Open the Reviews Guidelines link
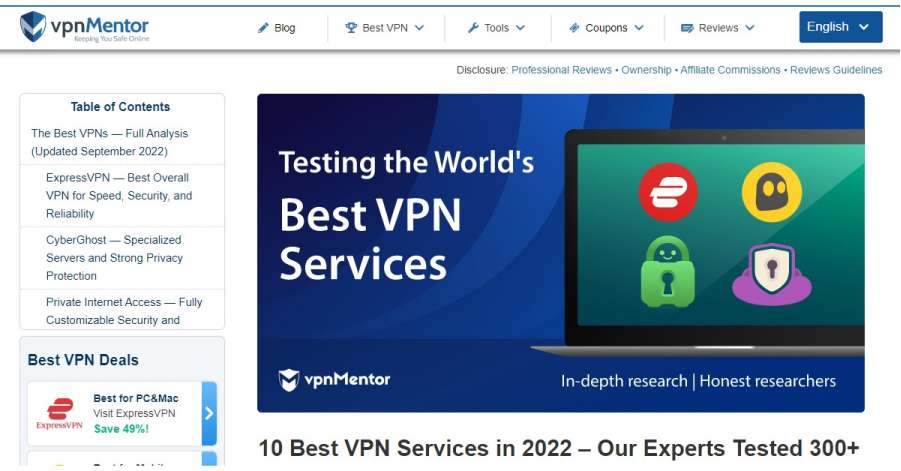 [x=836, y=70]
